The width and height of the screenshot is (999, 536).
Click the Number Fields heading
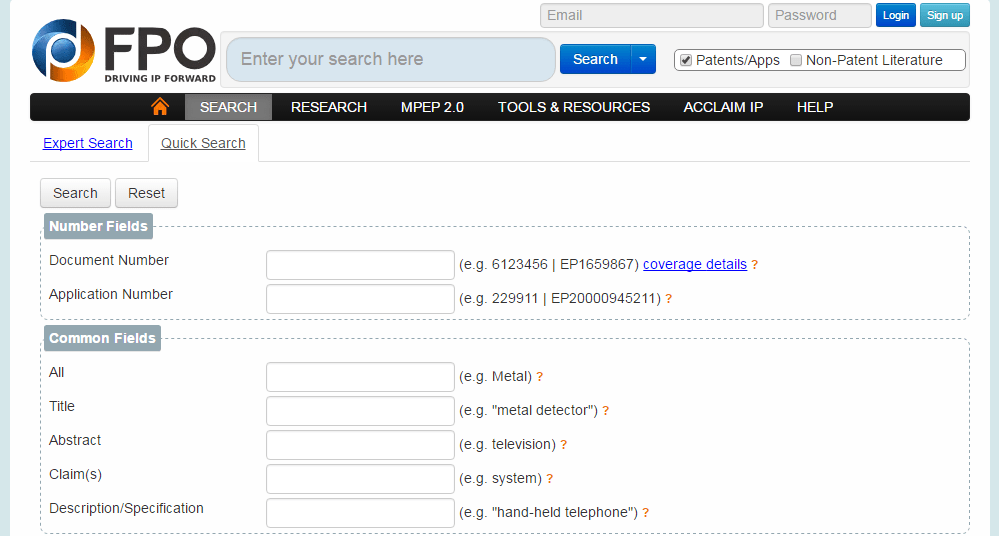tap(98, 226)
